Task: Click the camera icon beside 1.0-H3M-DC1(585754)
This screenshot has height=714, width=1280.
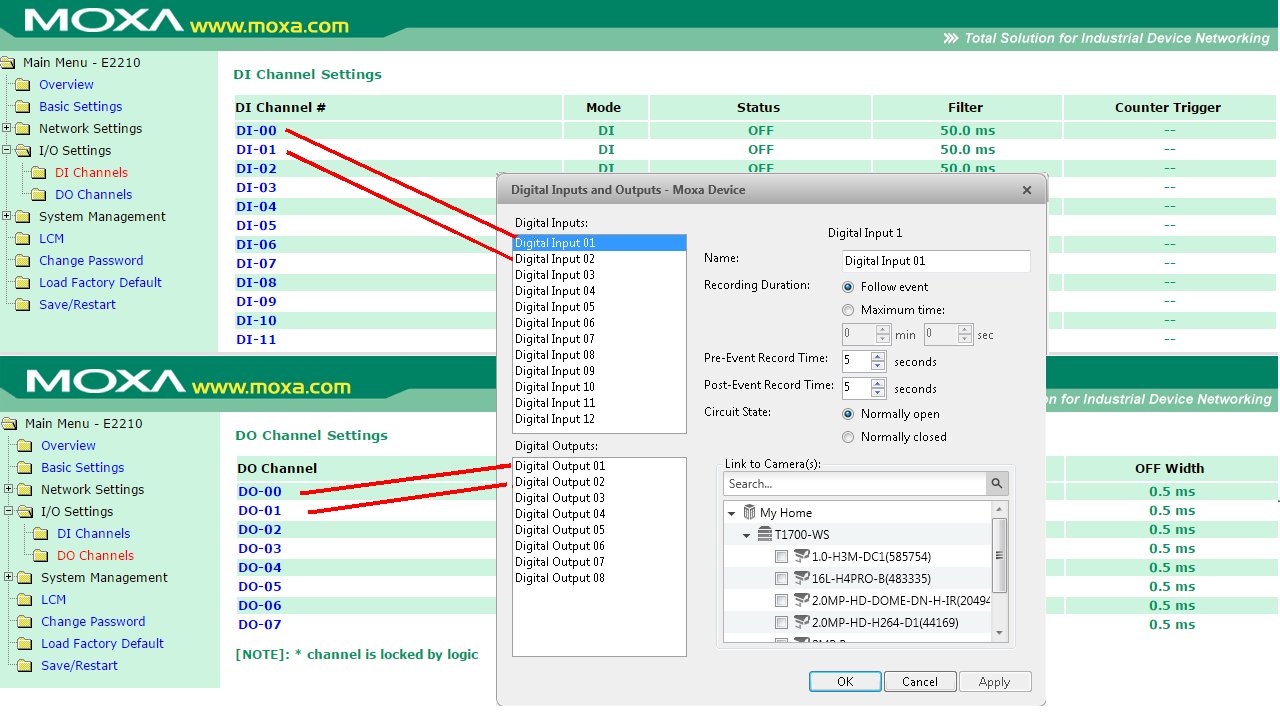Action: (801, 556)
